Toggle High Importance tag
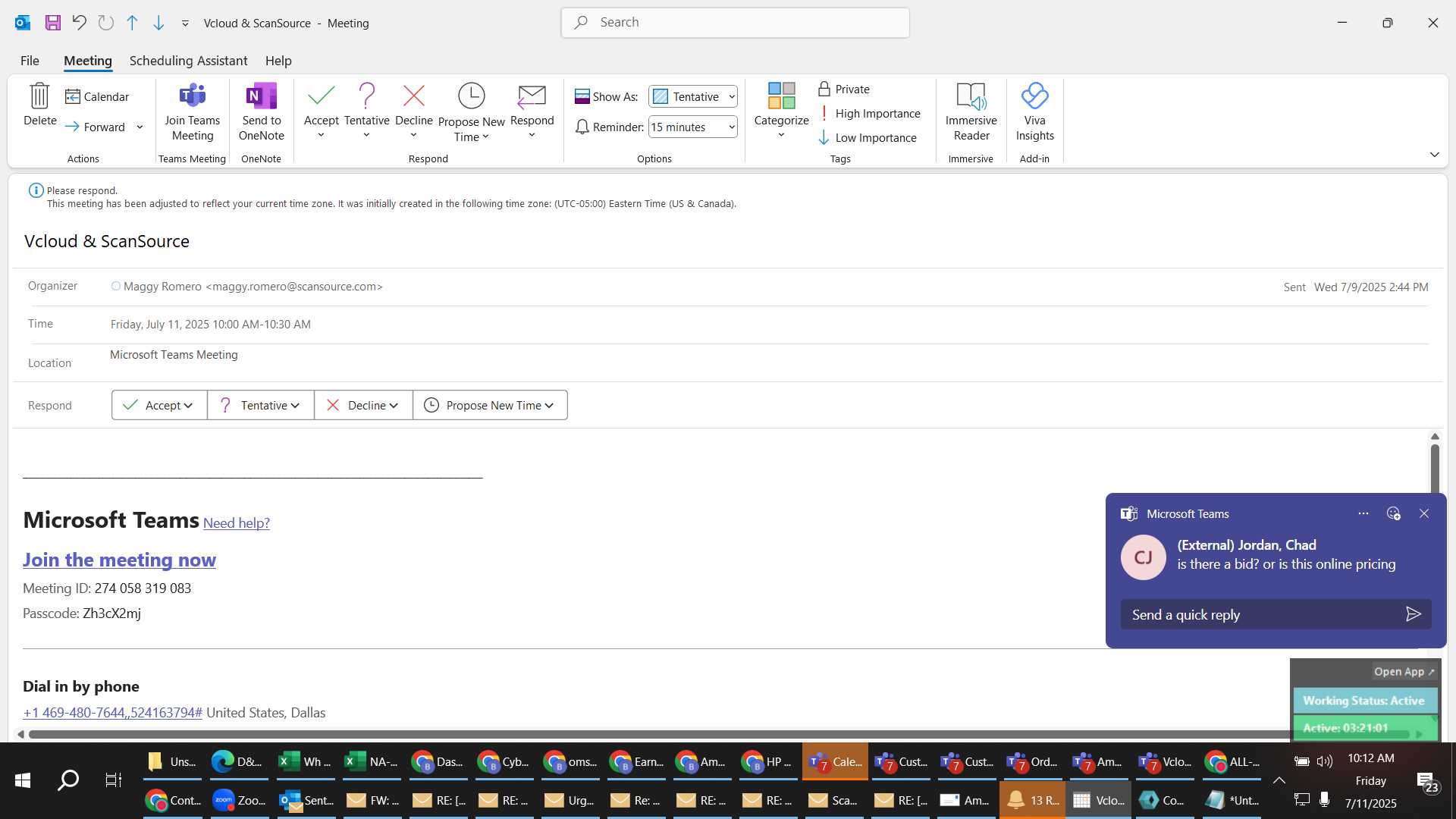The width and height of the screenshot is (1456, 819). tap(869, 113)
